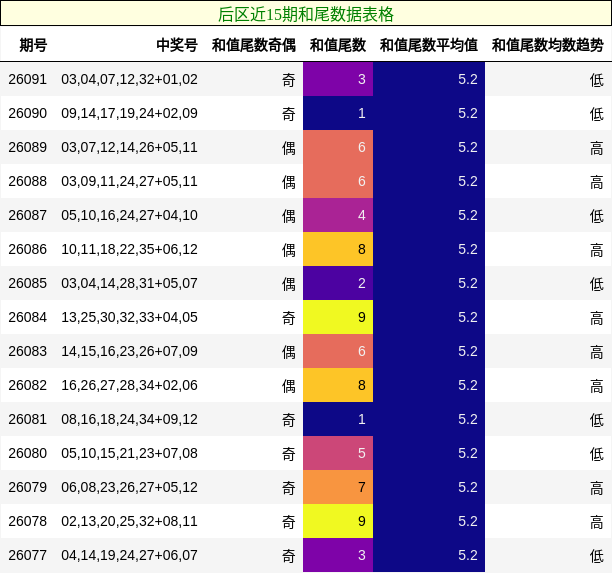This screenshot has height=573, width=612.
Task: Click purple tail value 3 in row 26091
Action: click(338, 79)
